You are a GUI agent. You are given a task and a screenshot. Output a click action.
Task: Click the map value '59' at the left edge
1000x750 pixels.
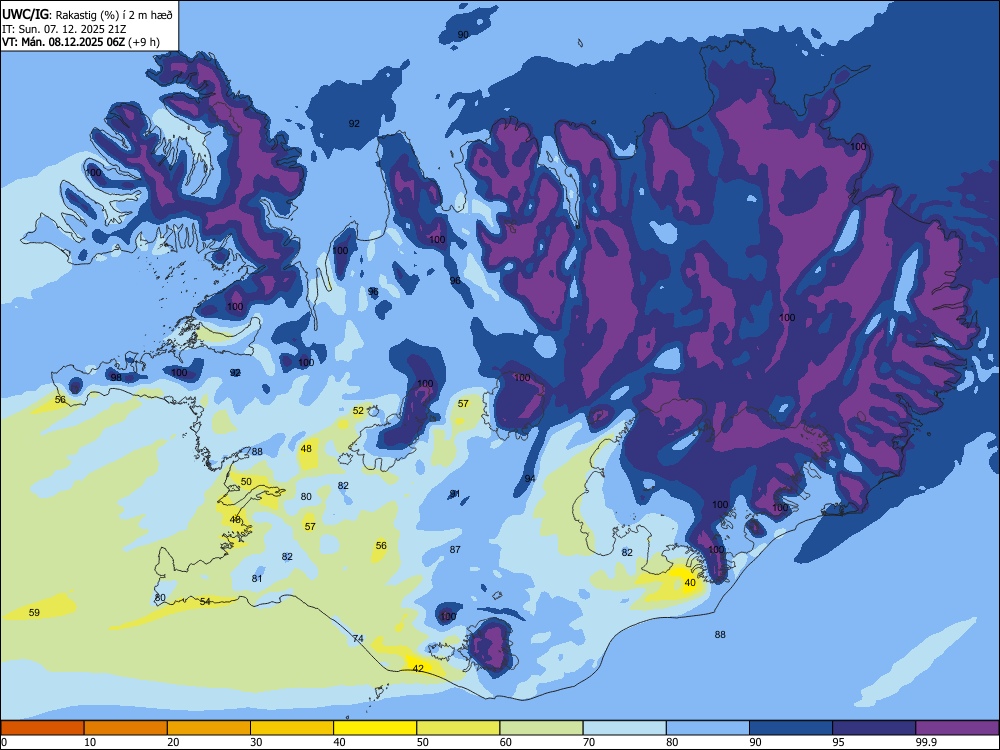pos(34,612)
